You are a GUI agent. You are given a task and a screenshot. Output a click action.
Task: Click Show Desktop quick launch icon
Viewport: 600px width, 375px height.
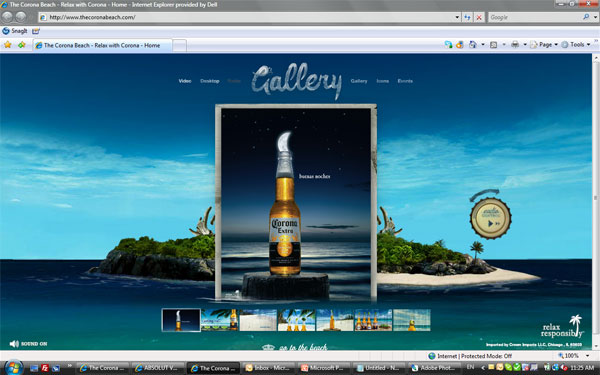[x=34, y=368]
